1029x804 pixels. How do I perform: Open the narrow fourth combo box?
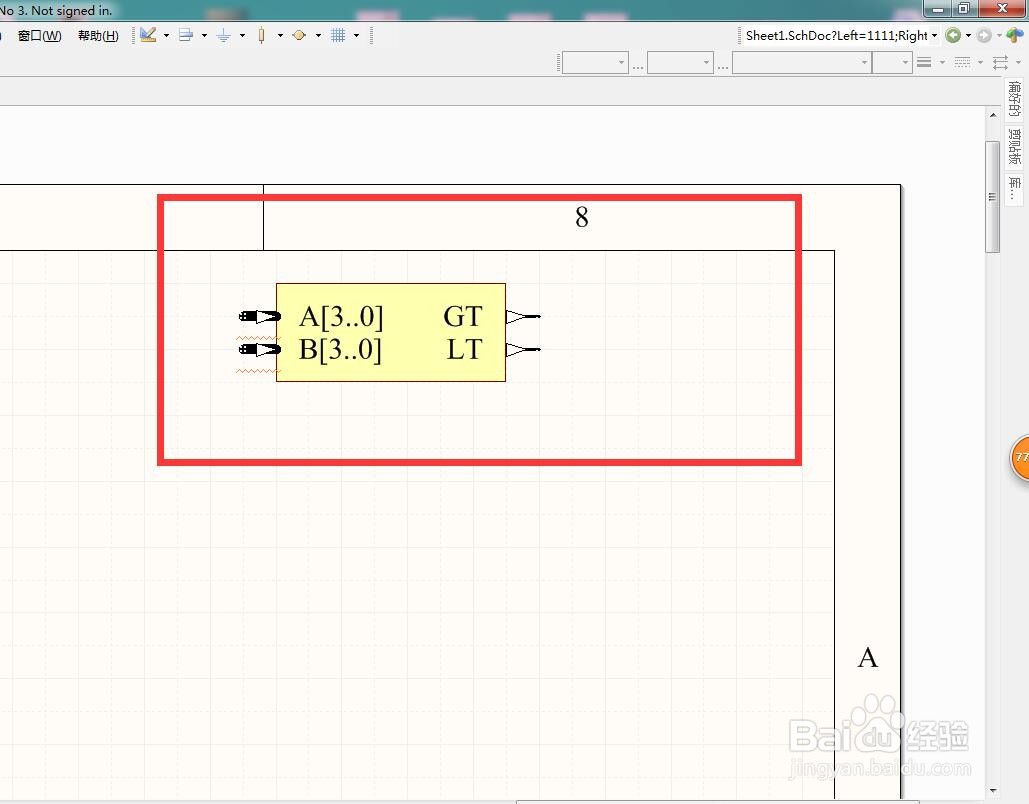(x=892, y=63)
